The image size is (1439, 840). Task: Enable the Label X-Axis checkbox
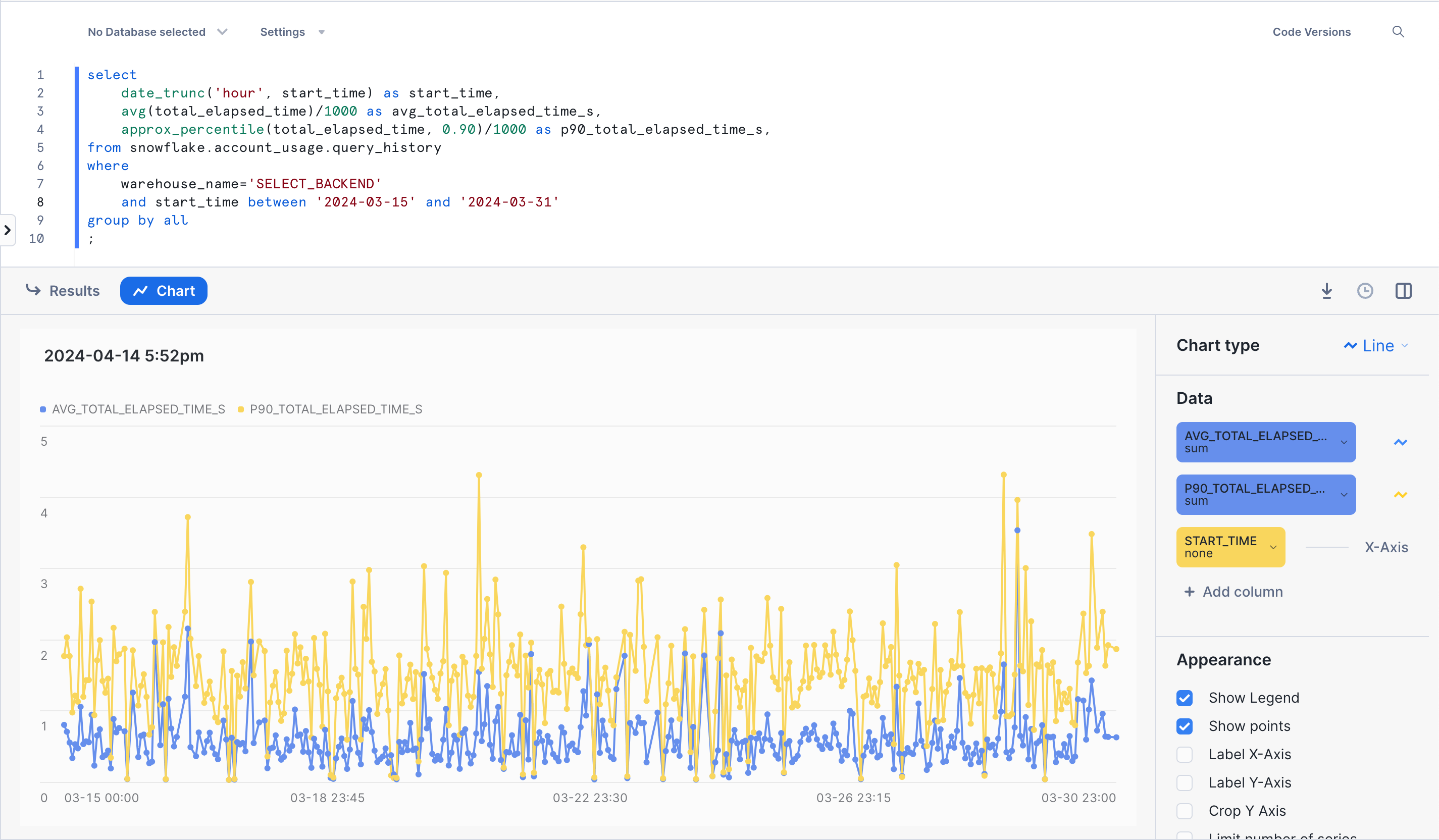click(1185, 754)
